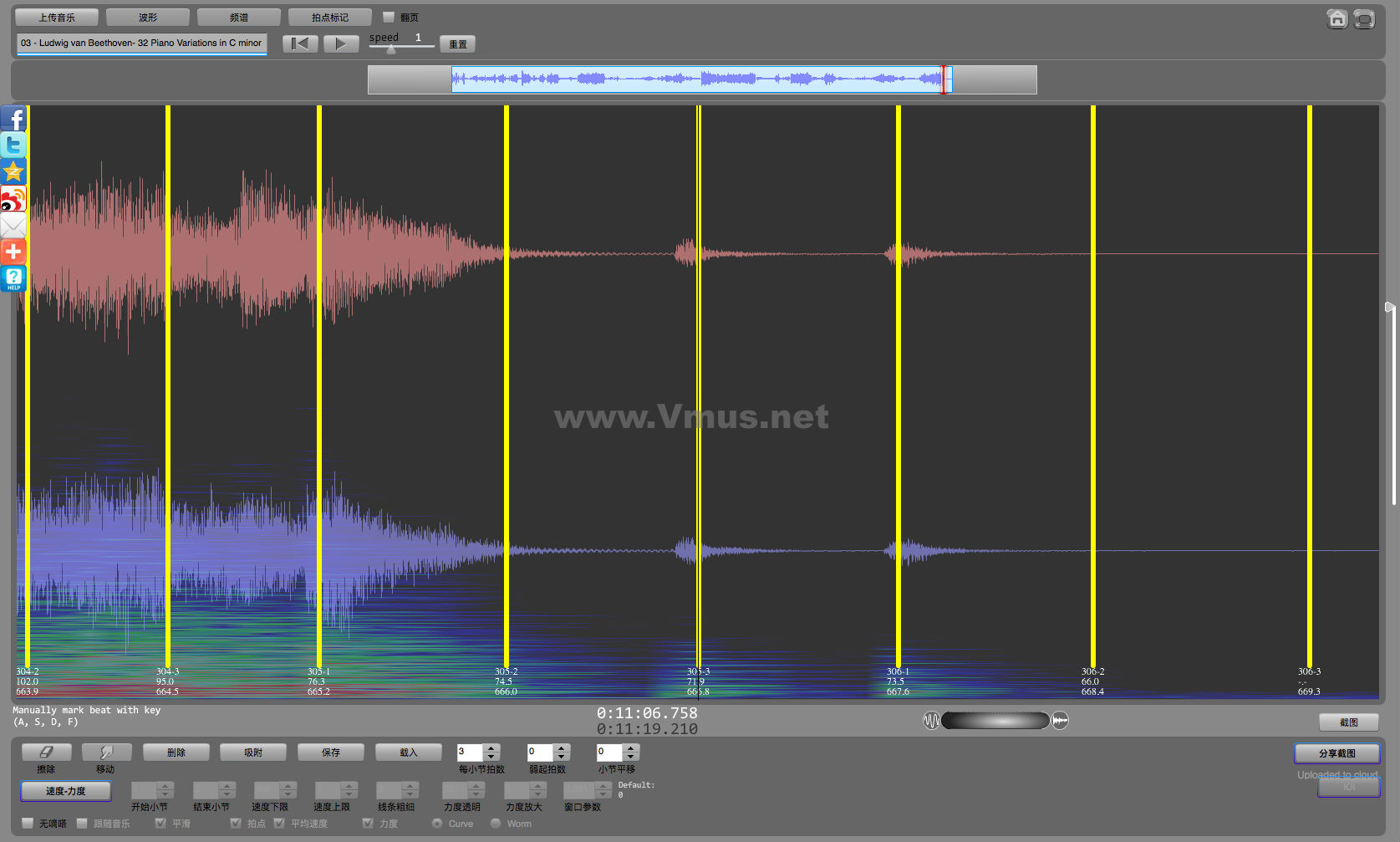The width and height of the screenshot is (1400, 842).
Task: Click the 结束小节 stepper arrows
Action: [x=227, y=790]
